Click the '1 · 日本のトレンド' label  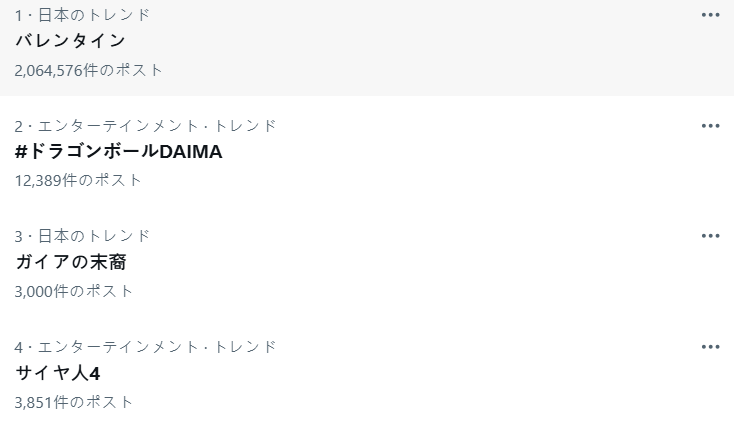click(x=83, y=15)
